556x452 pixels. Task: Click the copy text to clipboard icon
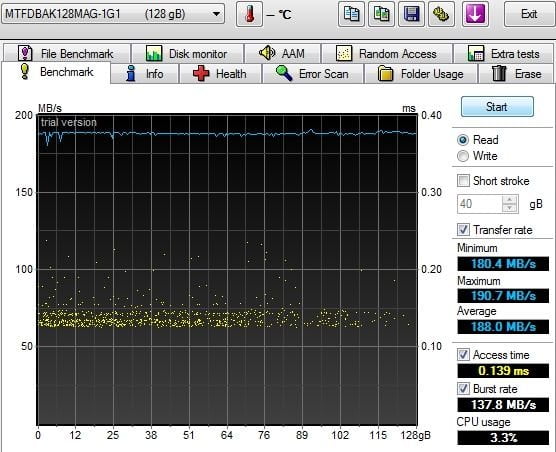(351, 14)
